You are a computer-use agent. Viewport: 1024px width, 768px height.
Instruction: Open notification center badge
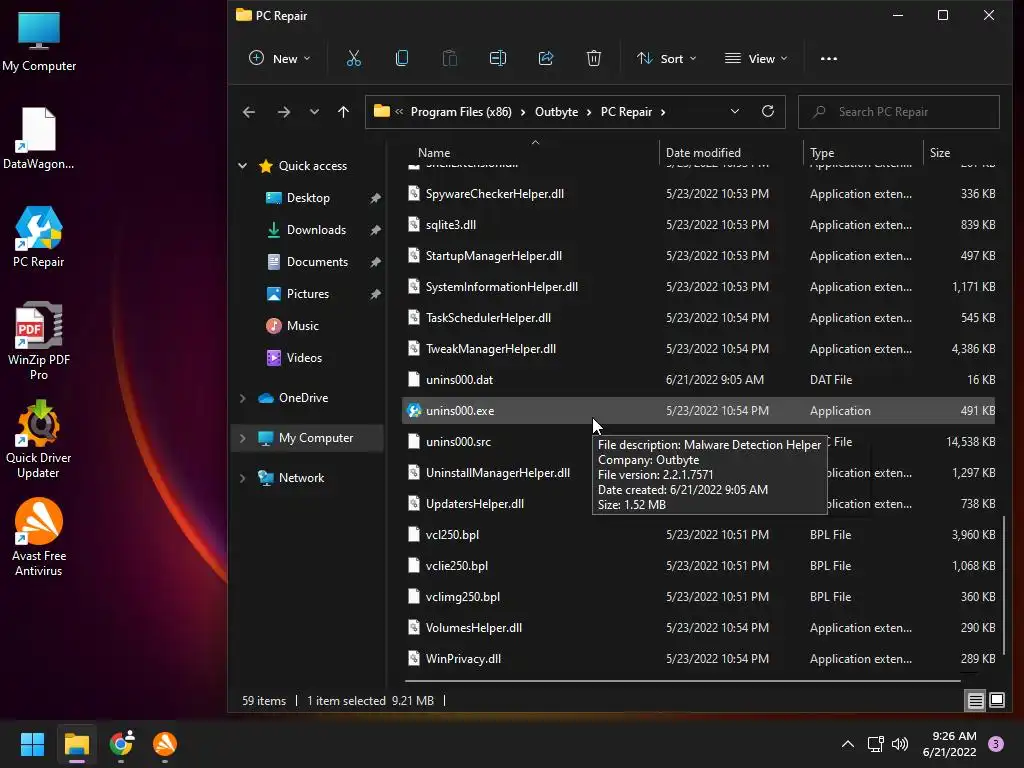[x=996, y=744]
